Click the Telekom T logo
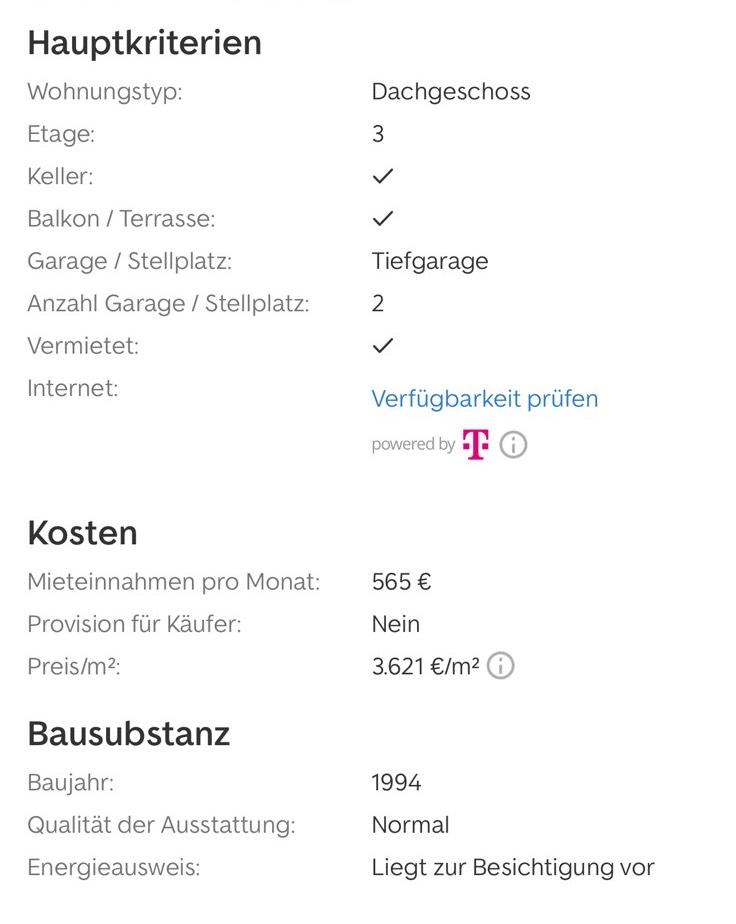This screenshot has height=924, width=736. point(476,444)
